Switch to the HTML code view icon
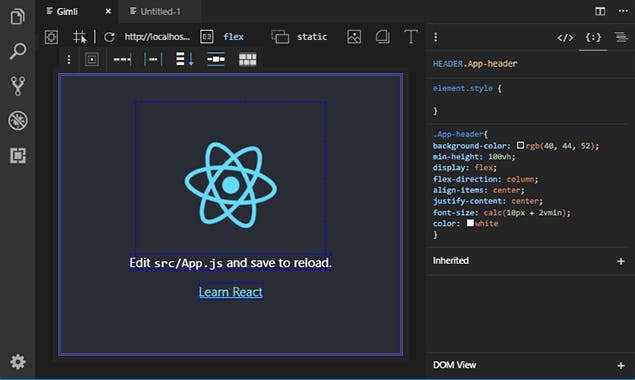 point(565,38)
